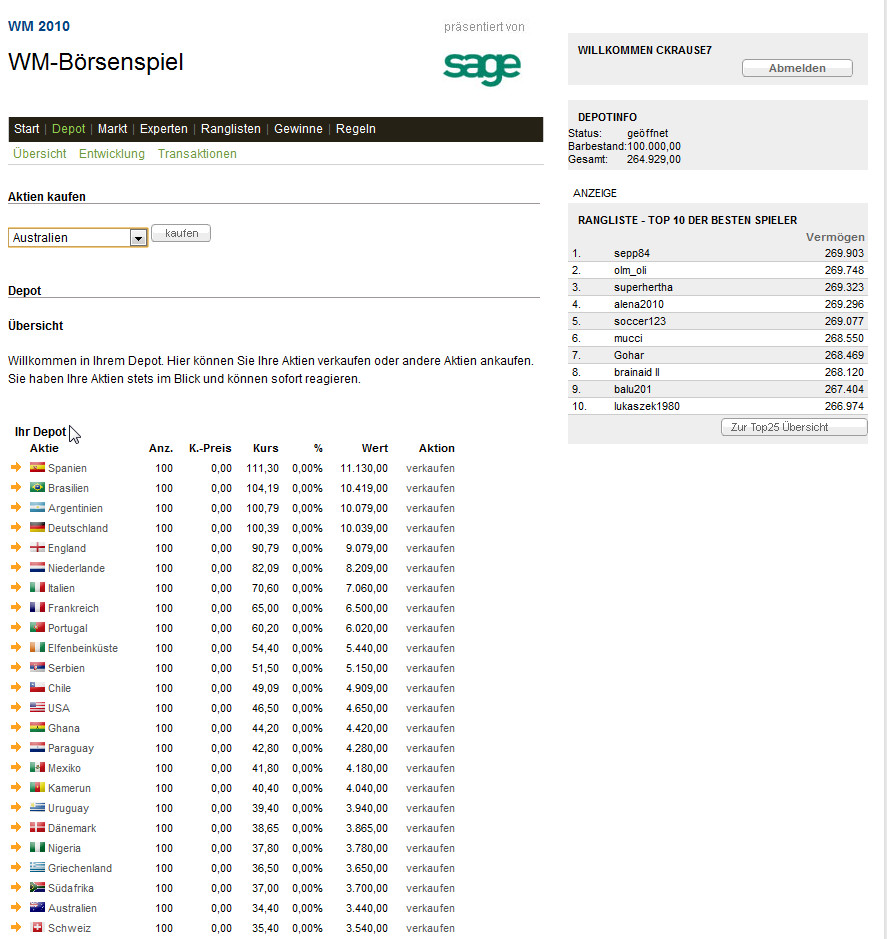This screenshot has height=939, width=887.
Task: Click the Nigeria flag icon
Action: click(37, 847)
